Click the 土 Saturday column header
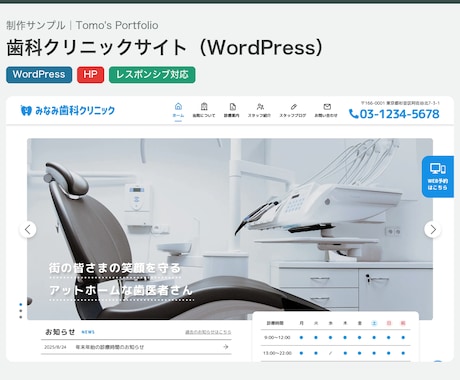The width and height of the screenshot is (460, 380). click(374, 323)
